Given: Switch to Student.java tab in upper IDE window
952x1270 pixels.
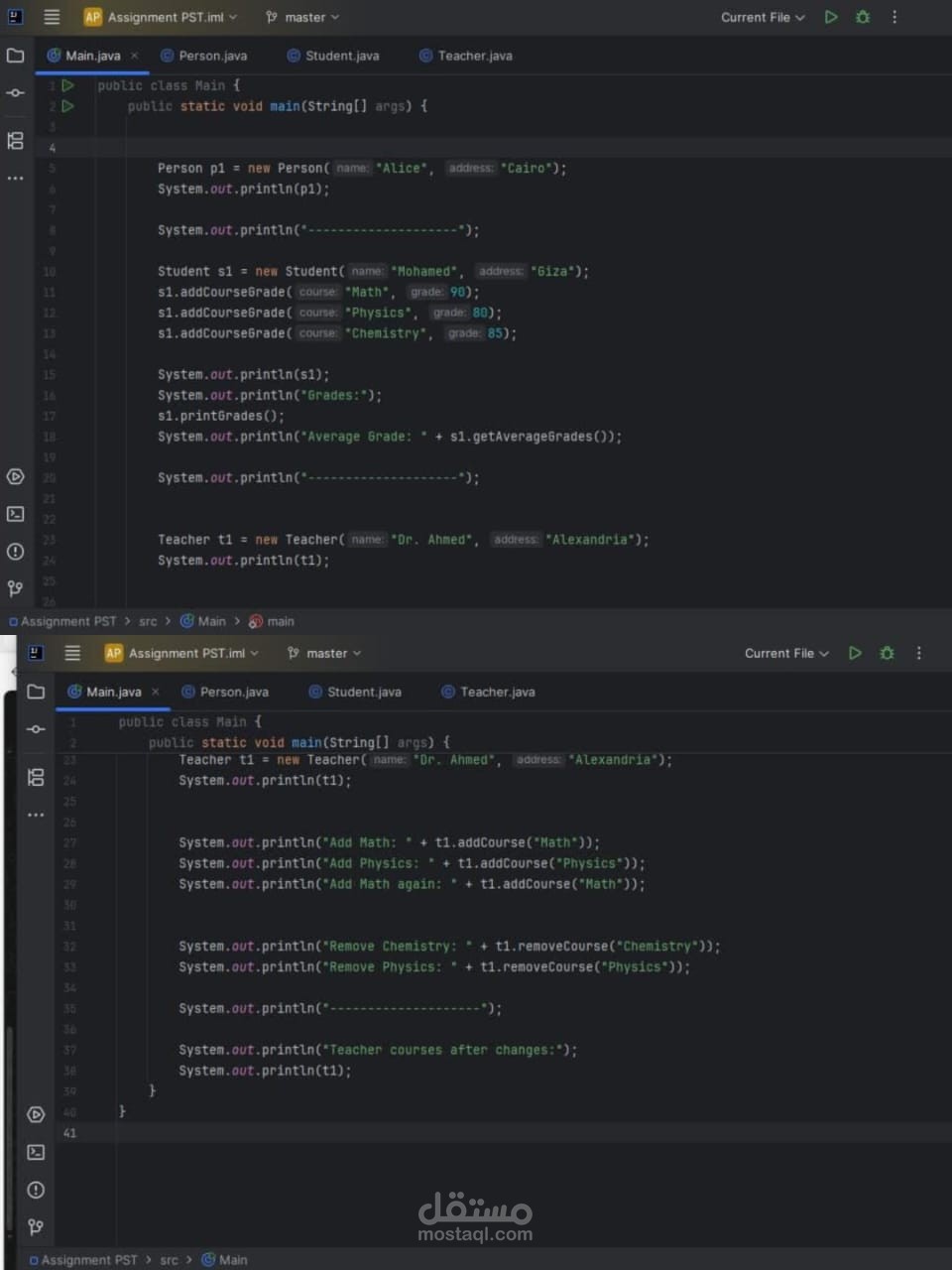Looking at the screenshot, I should 333,56.
